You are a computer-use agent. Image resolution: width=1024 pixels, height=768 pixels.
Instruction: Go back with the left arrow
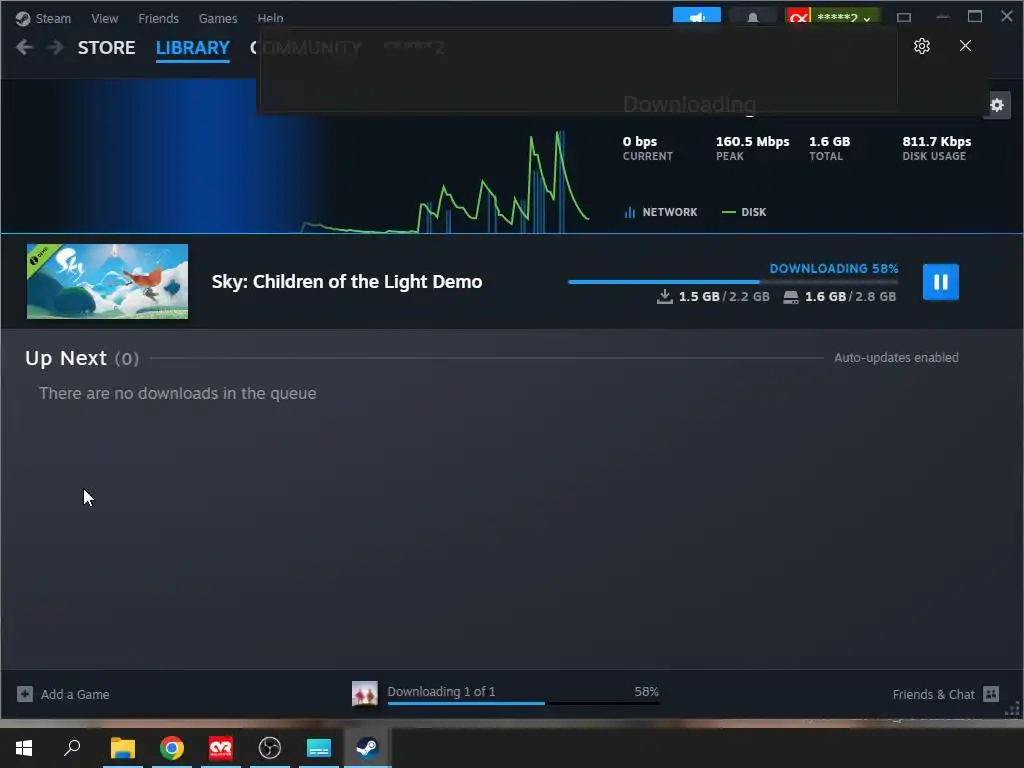[24, 47]
